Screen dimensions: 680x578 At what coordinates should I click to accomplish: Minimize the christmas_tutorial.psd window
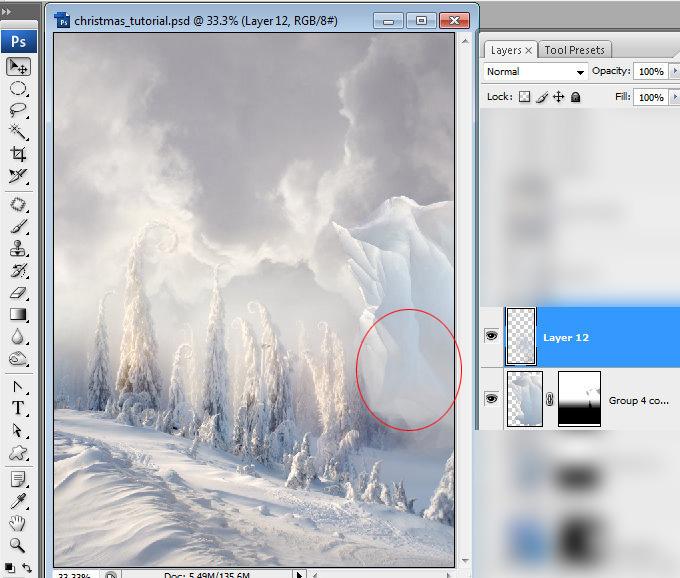[x=389, y=20]
